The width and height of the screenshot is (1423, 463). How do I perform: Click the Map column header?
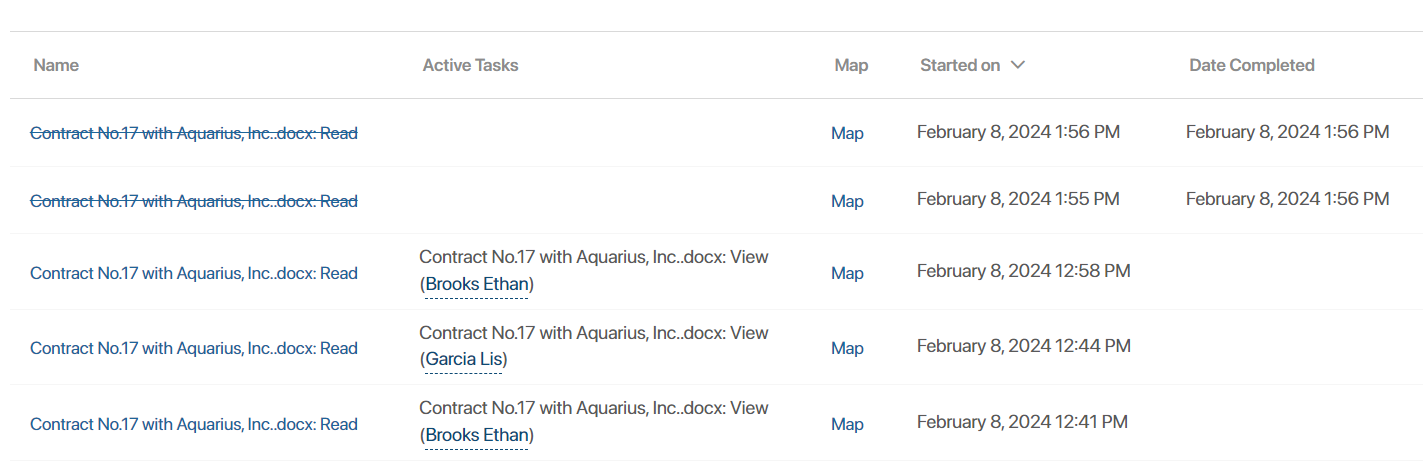click(x=851, y=65)
